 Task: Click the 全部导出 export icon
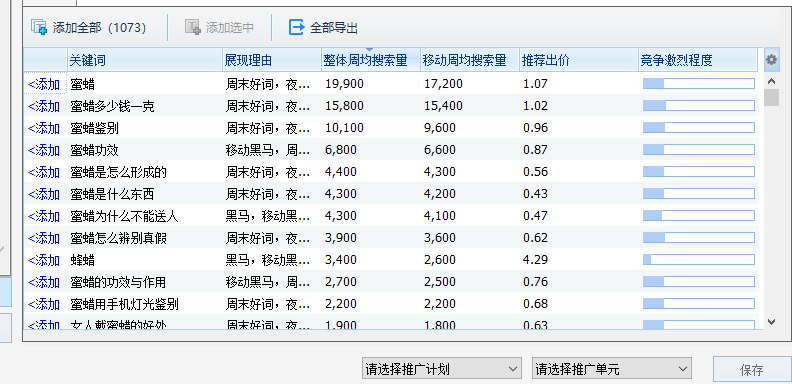(x=296, y=27)
